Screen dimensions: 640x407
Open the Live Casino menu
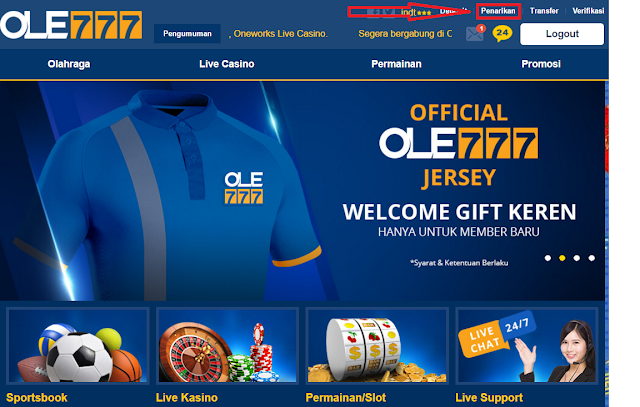click(227, 64)
